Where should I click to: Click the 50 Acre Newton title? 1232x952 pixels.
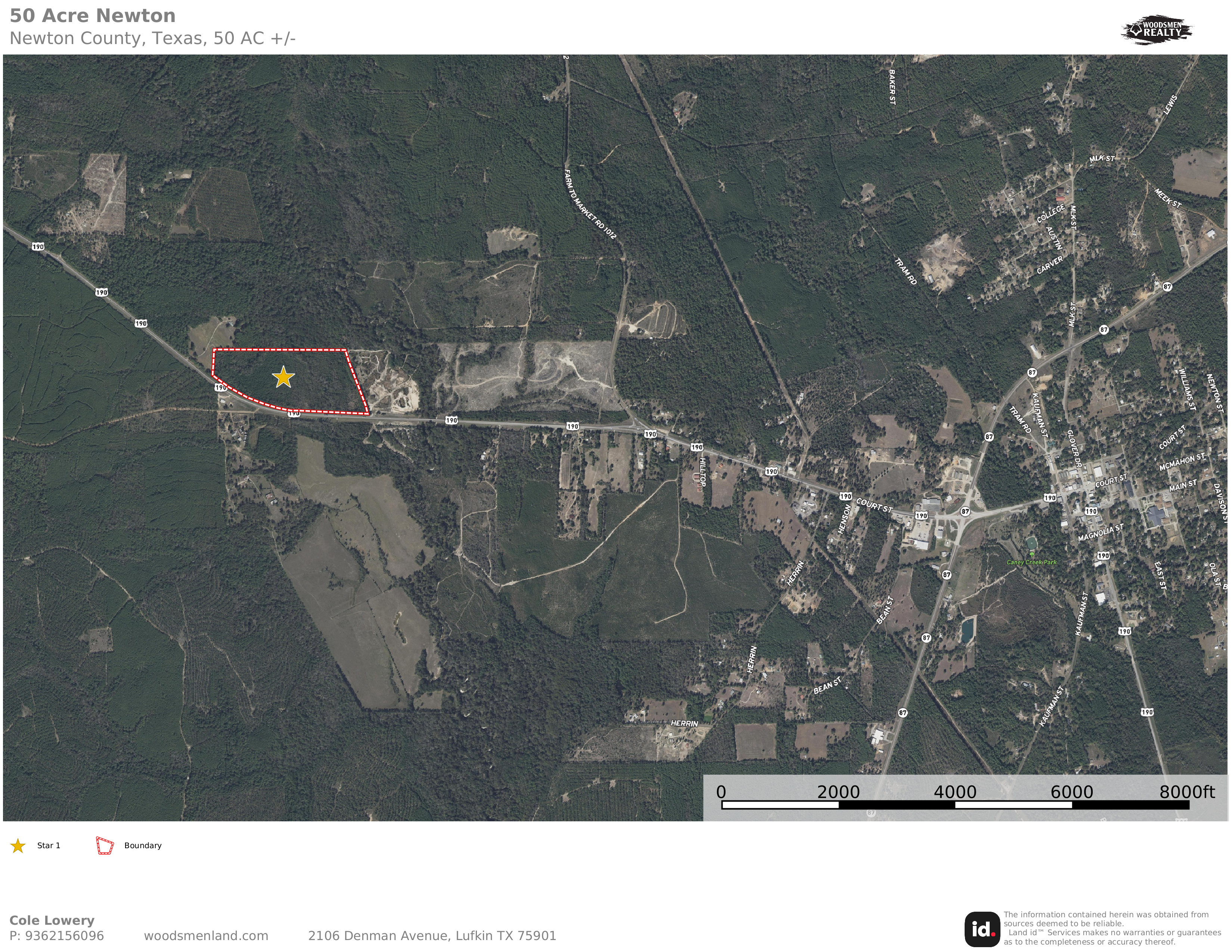[93, 16]
